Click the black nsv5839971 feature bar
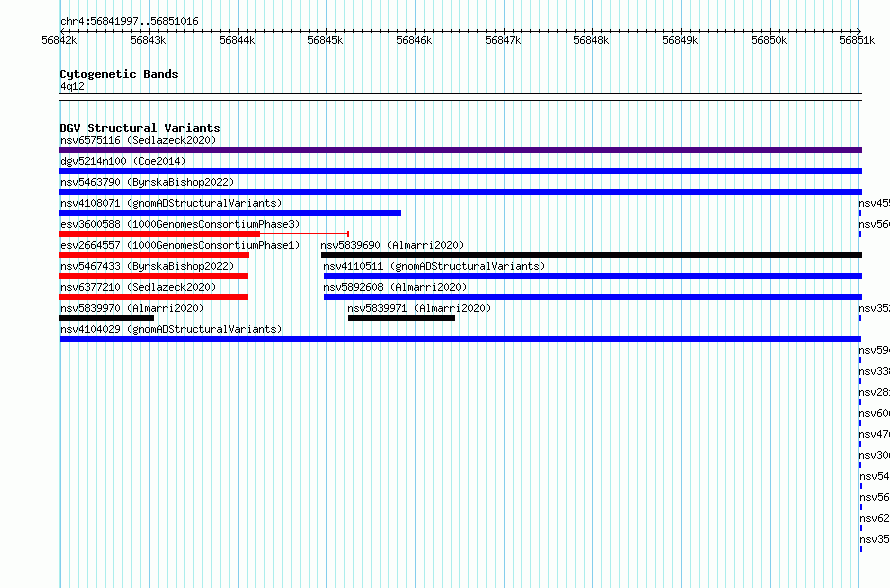 pos(401,318)
